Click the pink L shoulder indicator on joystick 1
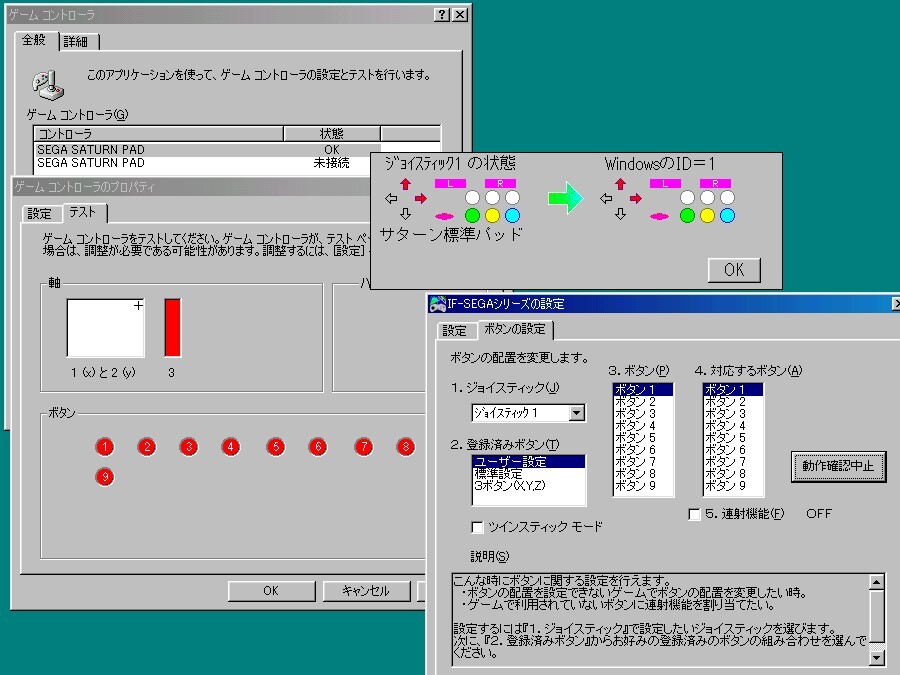The height and width of the screenshot is (675, 900). [449, 184]
